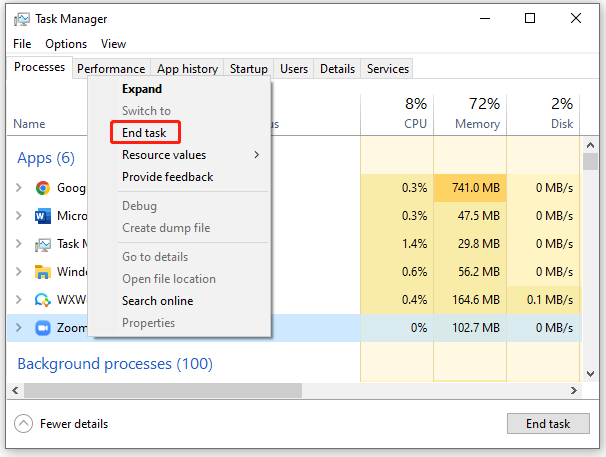This screenshot has width=606, height=457.
Task: Expand the Zoom process group
Action: (x=19, y=328)
